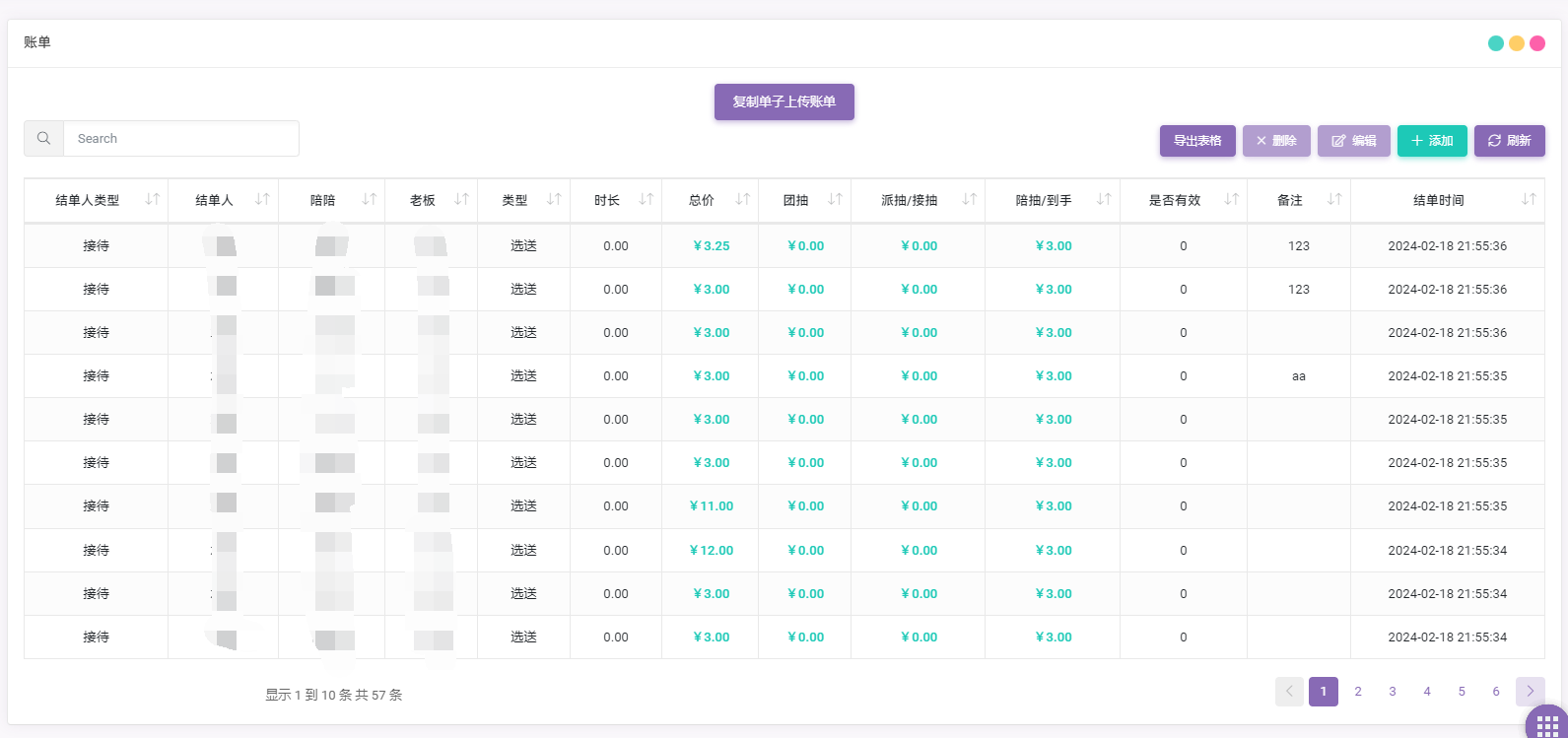Click the 账单 panel title
1568x738 pixels.
click(x=37, y=42)
